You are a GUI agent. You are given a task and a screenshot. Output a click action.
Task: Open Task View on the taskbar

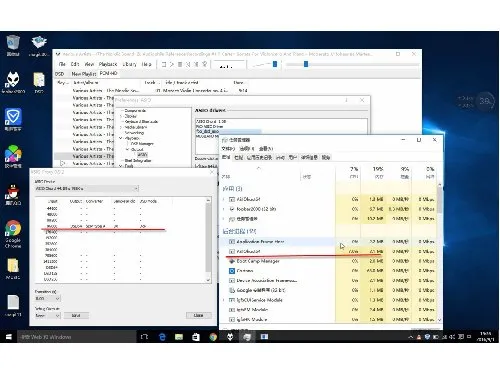coord(145,337)
